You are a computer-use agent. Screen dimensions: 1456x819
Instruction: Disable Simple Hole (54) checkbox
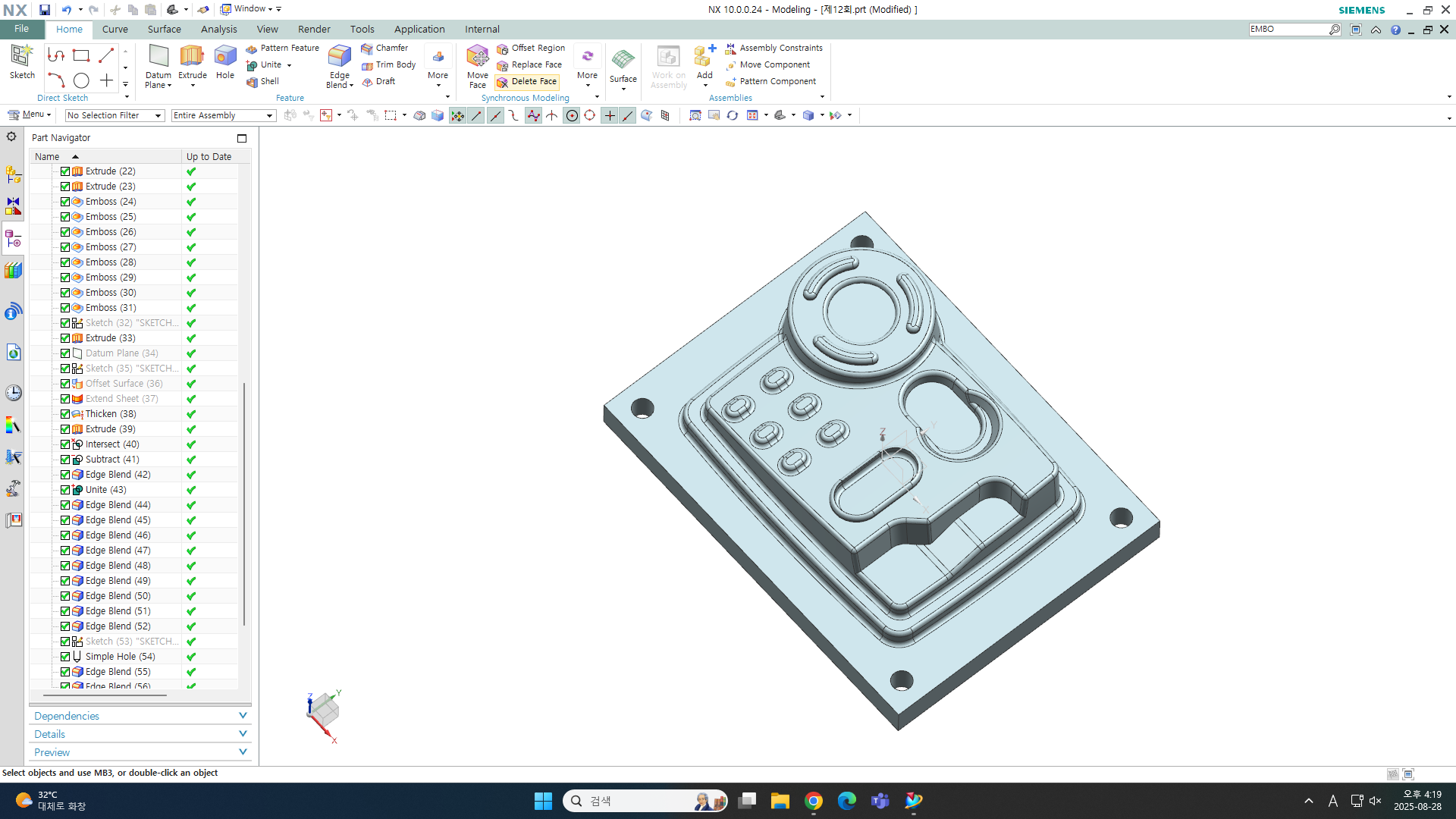click(x=65, y=657)
